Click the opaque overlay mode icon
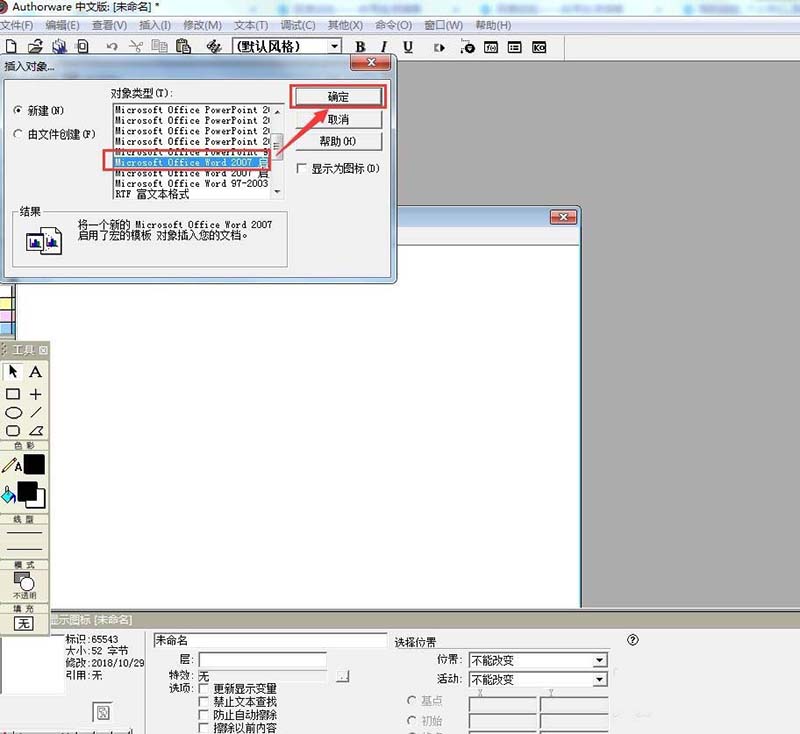Screen dimensions: 800x734 click(24, 581)
